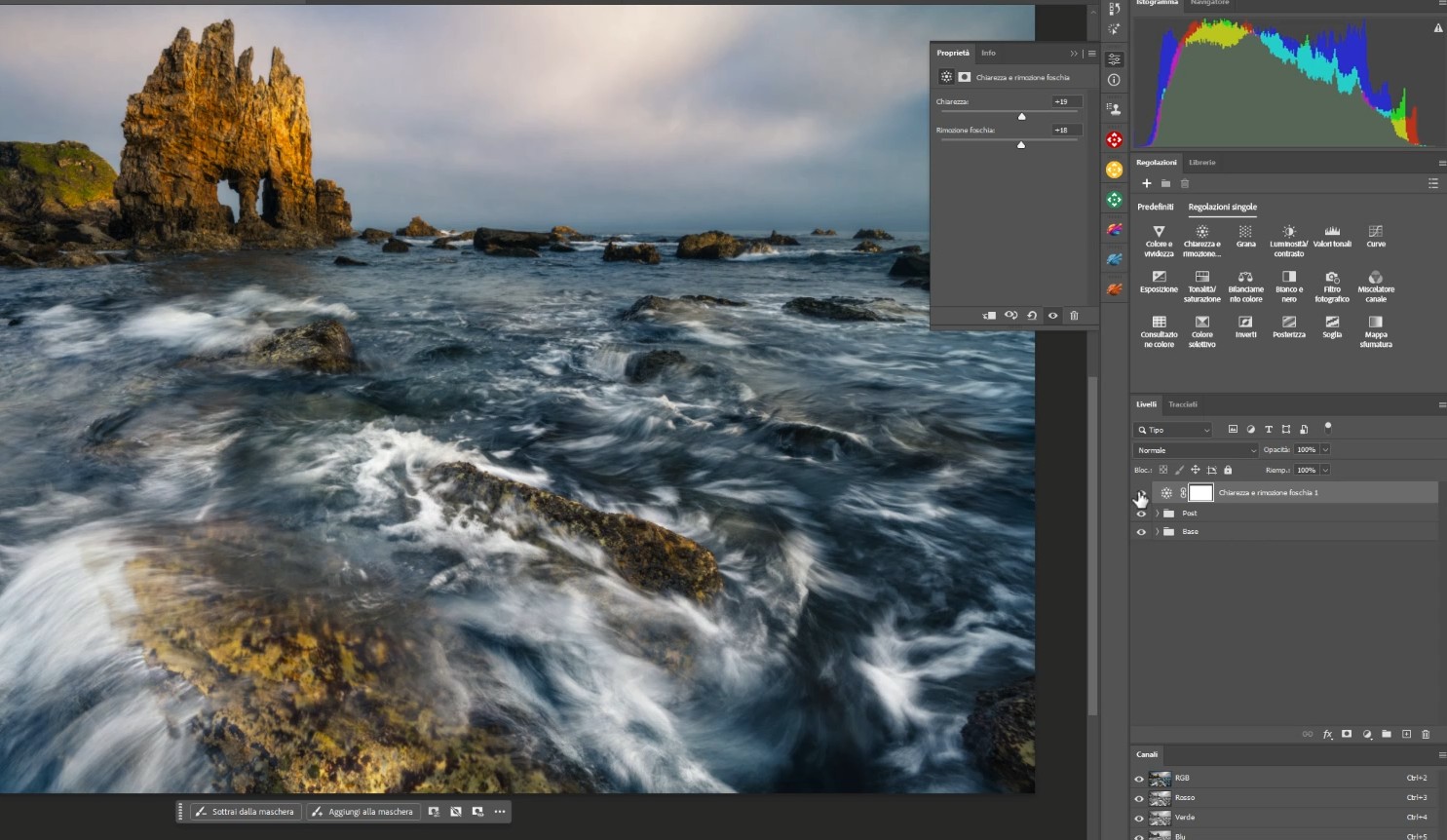Reset adjustment with the Proprietà reset arrow
The height and width of the screenshot is (840, 1447).
[x=1032, y=316]
